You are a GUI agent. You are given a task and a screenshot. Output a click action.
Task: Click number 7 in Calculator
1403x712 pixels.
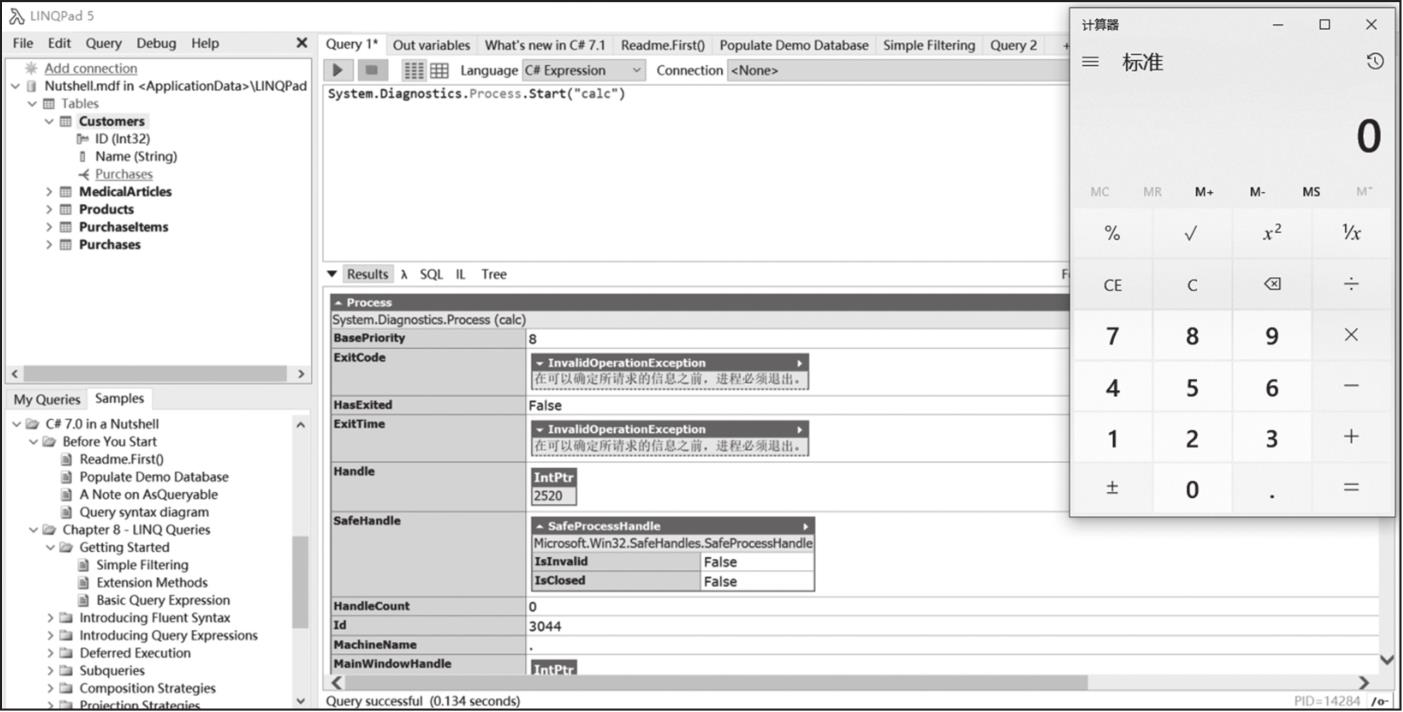point(1112,335)
